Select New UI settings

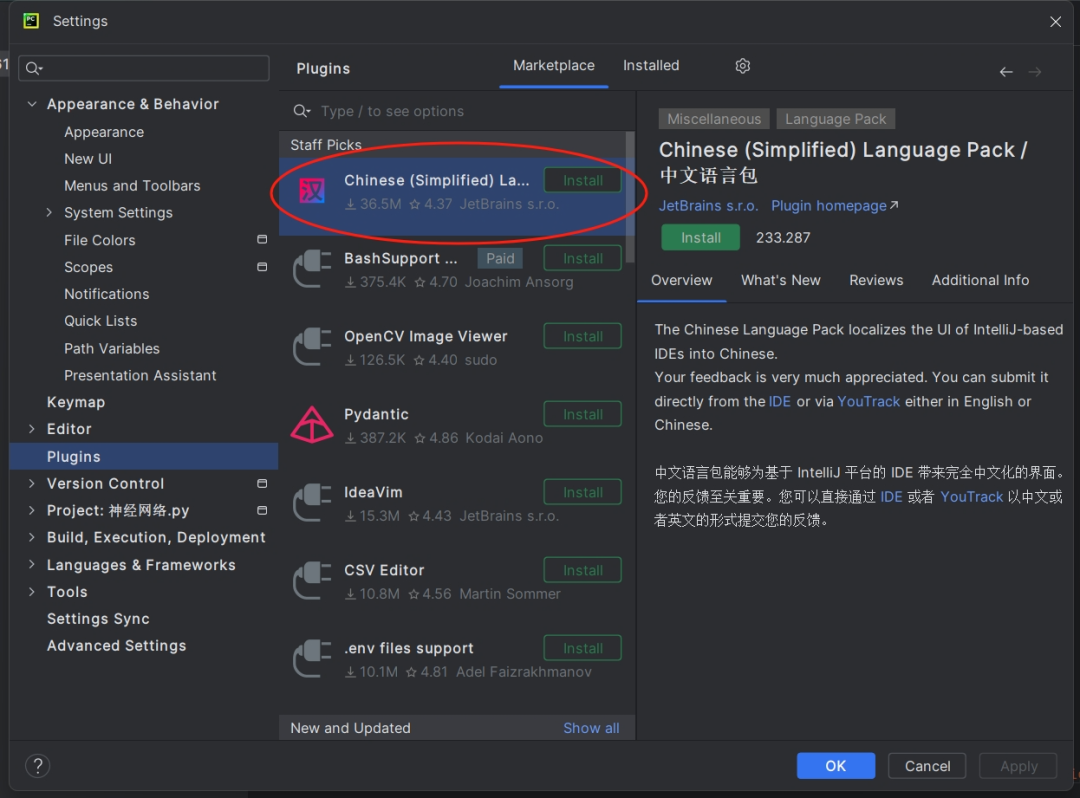pos(88,158)
